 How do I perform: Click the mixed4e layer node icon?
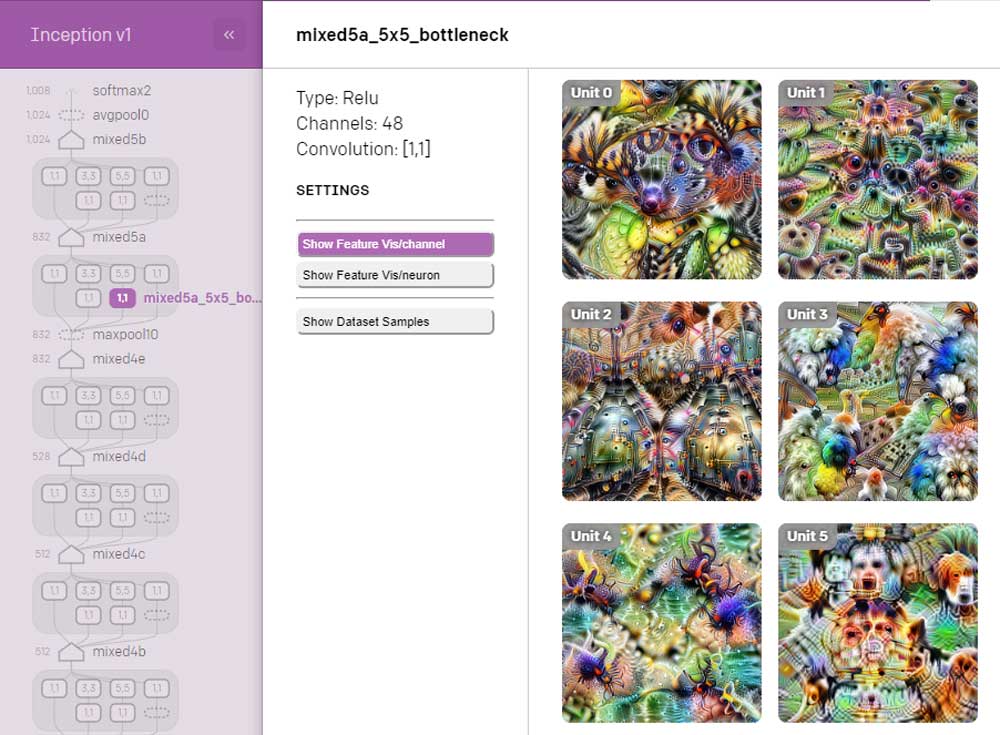71,359
